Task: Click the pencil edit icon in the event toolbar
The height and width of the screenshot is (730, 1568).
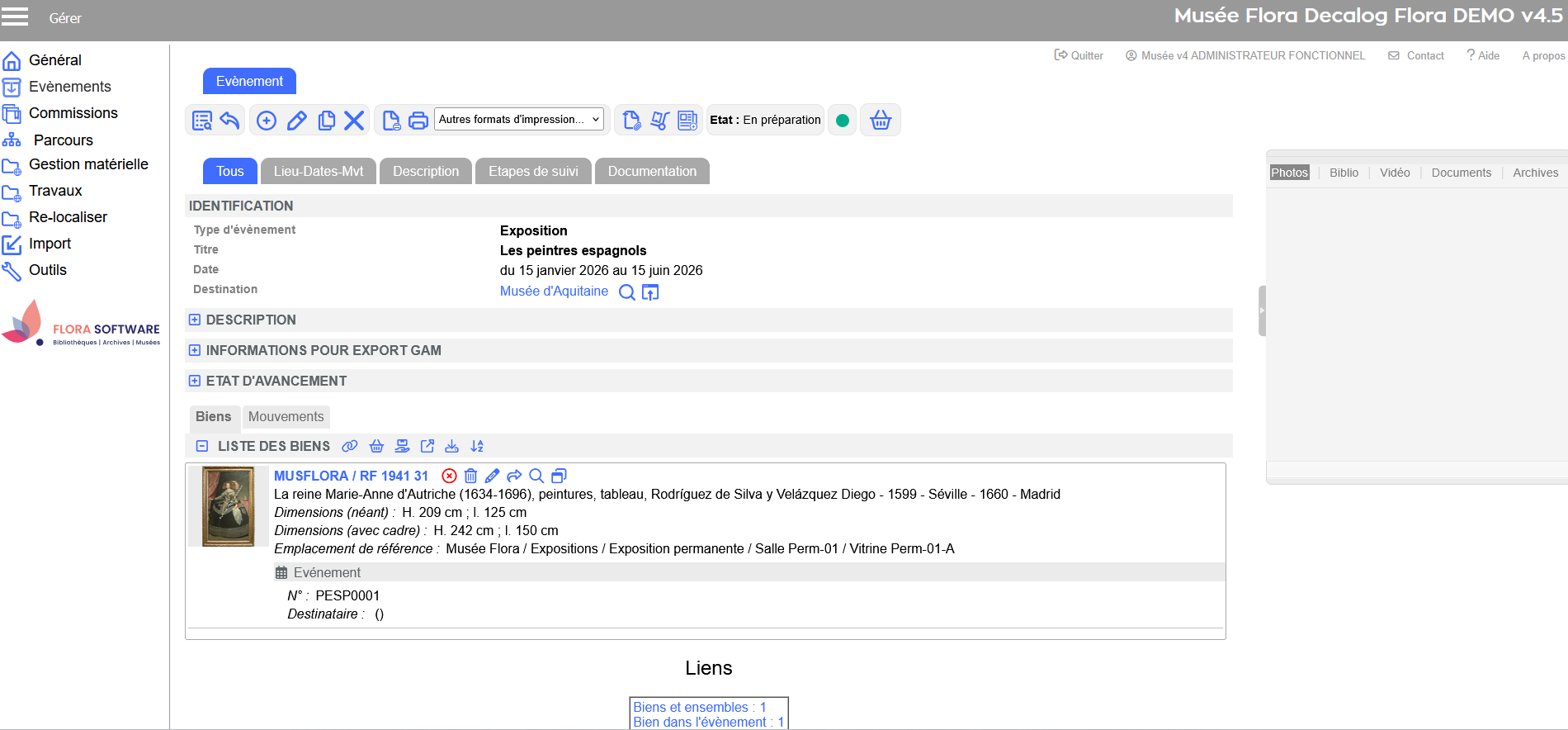Action: pyautogui.click(x=297, y=121)
